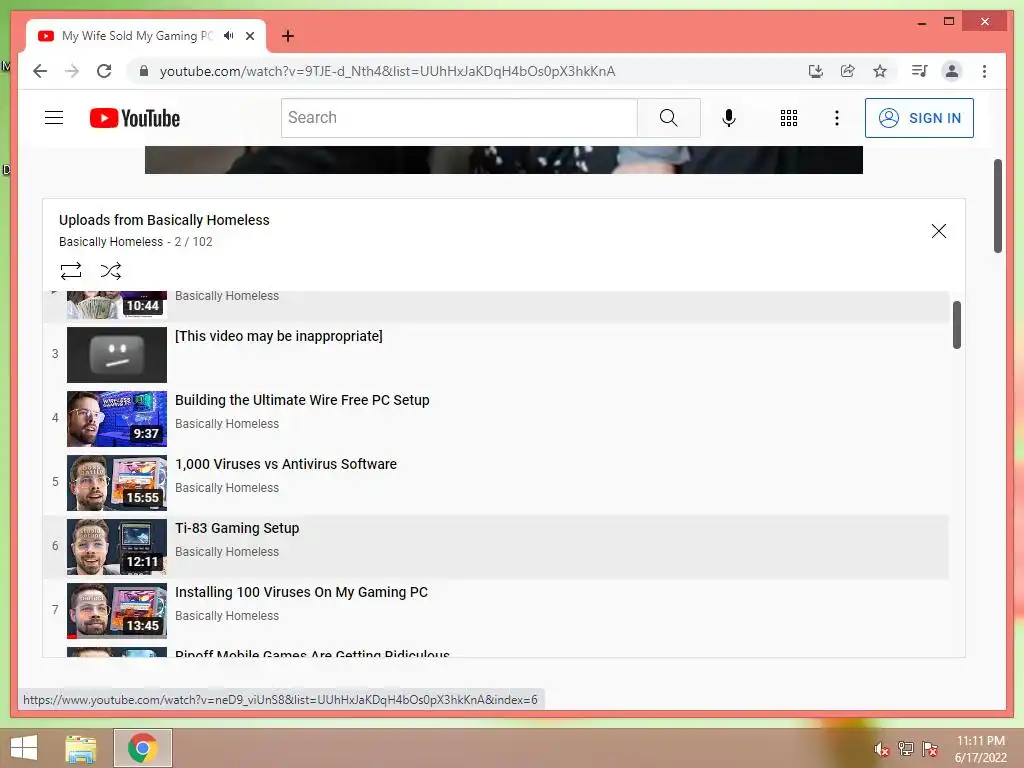Install app from address bar icon

(816, 71)
